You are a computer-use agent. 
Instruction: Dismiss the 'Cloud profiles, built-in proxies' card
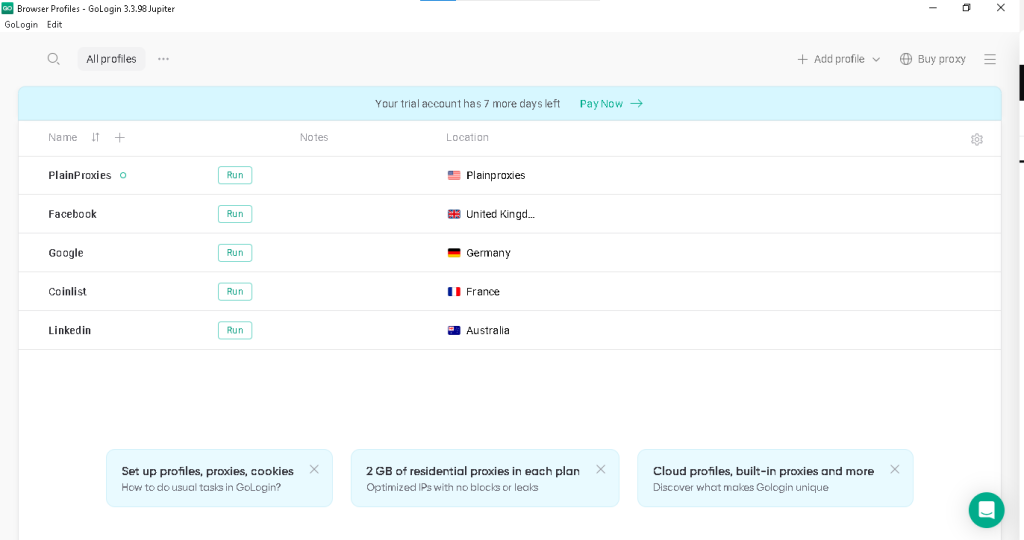895,469
